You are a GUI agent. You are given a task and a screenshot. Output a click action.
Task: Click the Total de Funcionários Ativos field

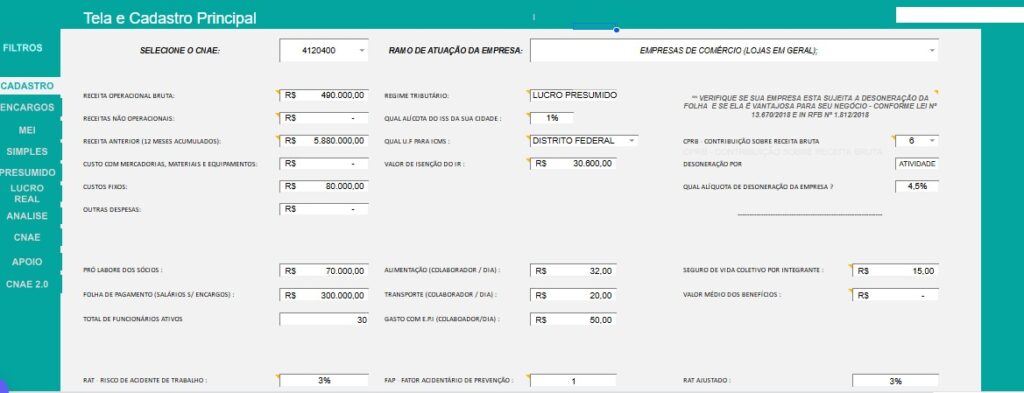(324, 320)
